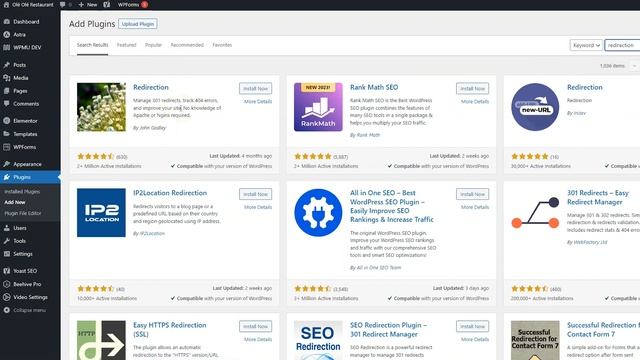Open Video Settings in sidebar
640x360 pixels.
(x=30, y=297)
